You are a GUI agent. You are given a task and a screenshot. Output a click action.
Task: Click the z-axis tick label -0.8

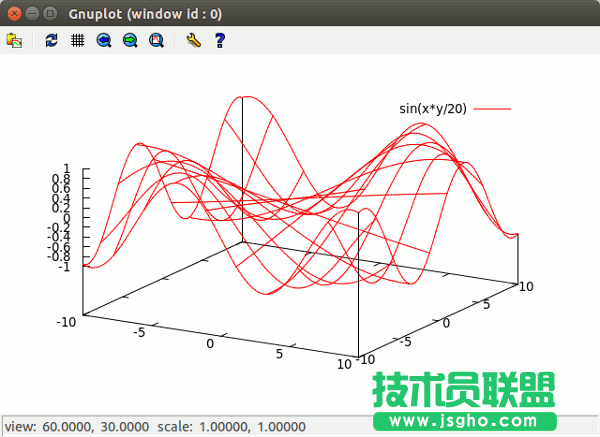tap(59, 256)
